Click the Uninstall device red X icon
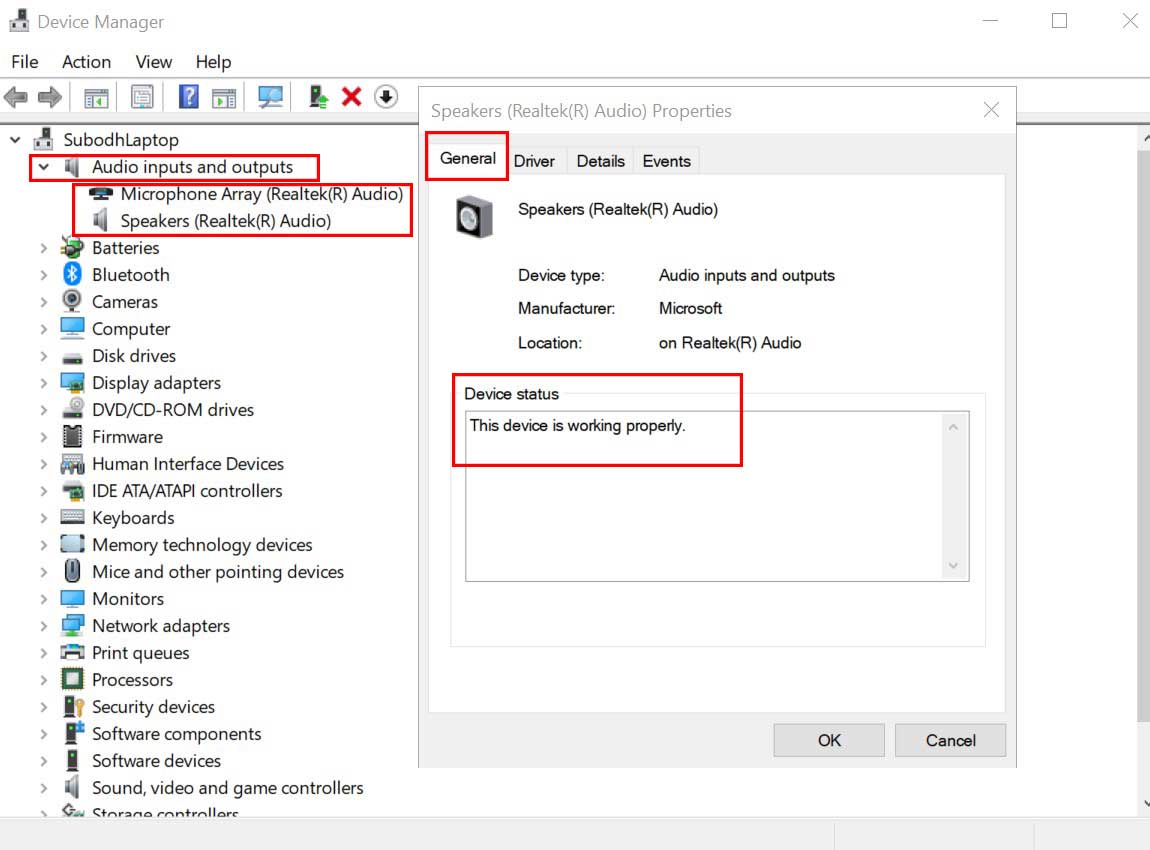Viewport: 1150px width, 850px height. click(352, 96)
